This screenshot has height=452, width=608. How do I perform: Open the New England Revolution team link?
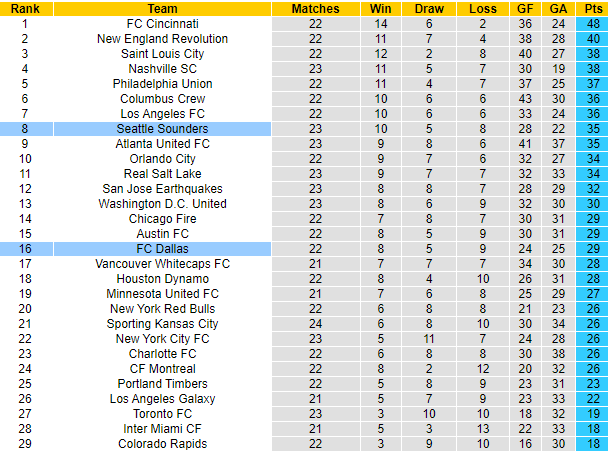[x=163, y=38]
